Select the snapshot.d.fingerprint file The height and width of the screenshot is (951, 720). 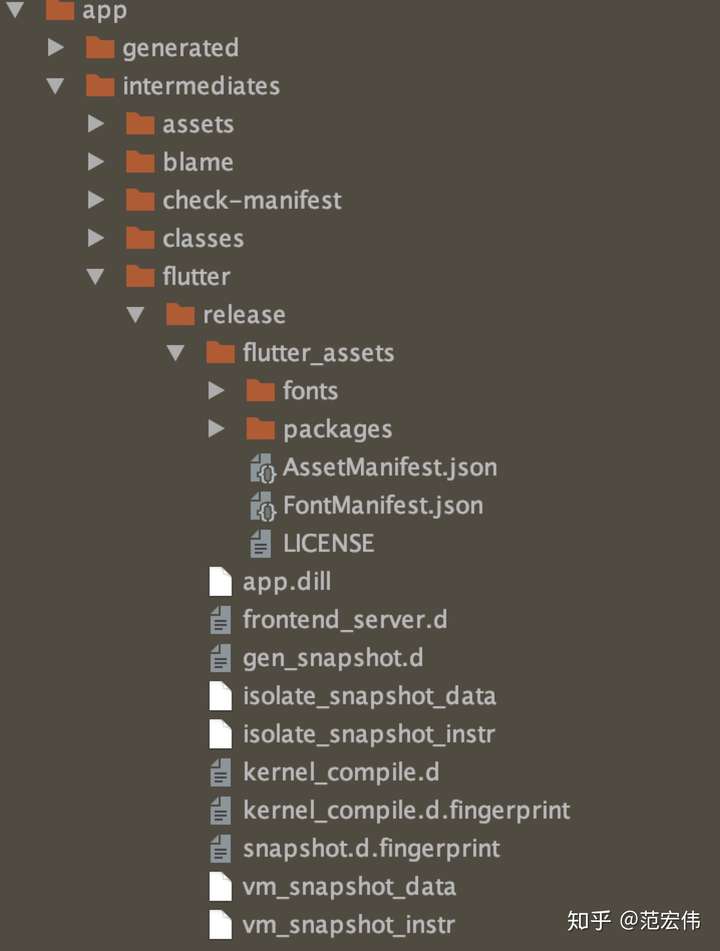(371, 849)
